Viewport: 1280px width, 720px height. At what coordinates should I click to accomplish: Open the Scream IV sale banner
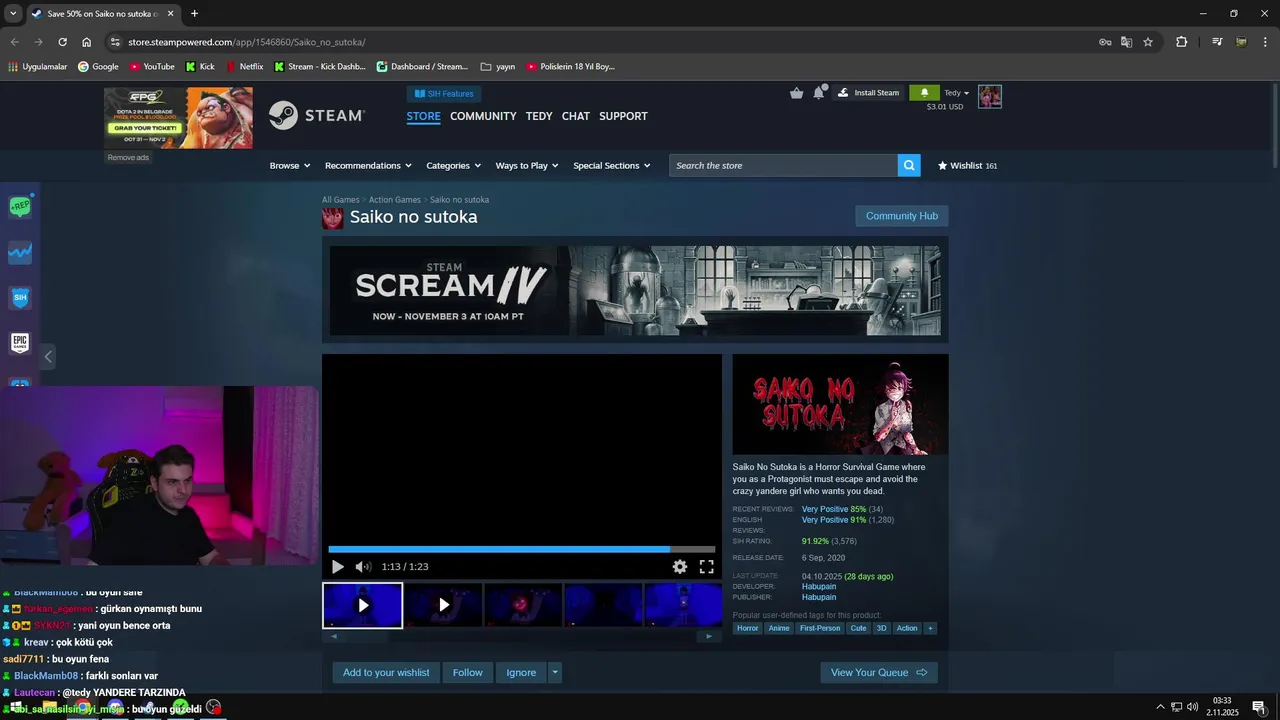pyautogui.click(x=635, y=290)
